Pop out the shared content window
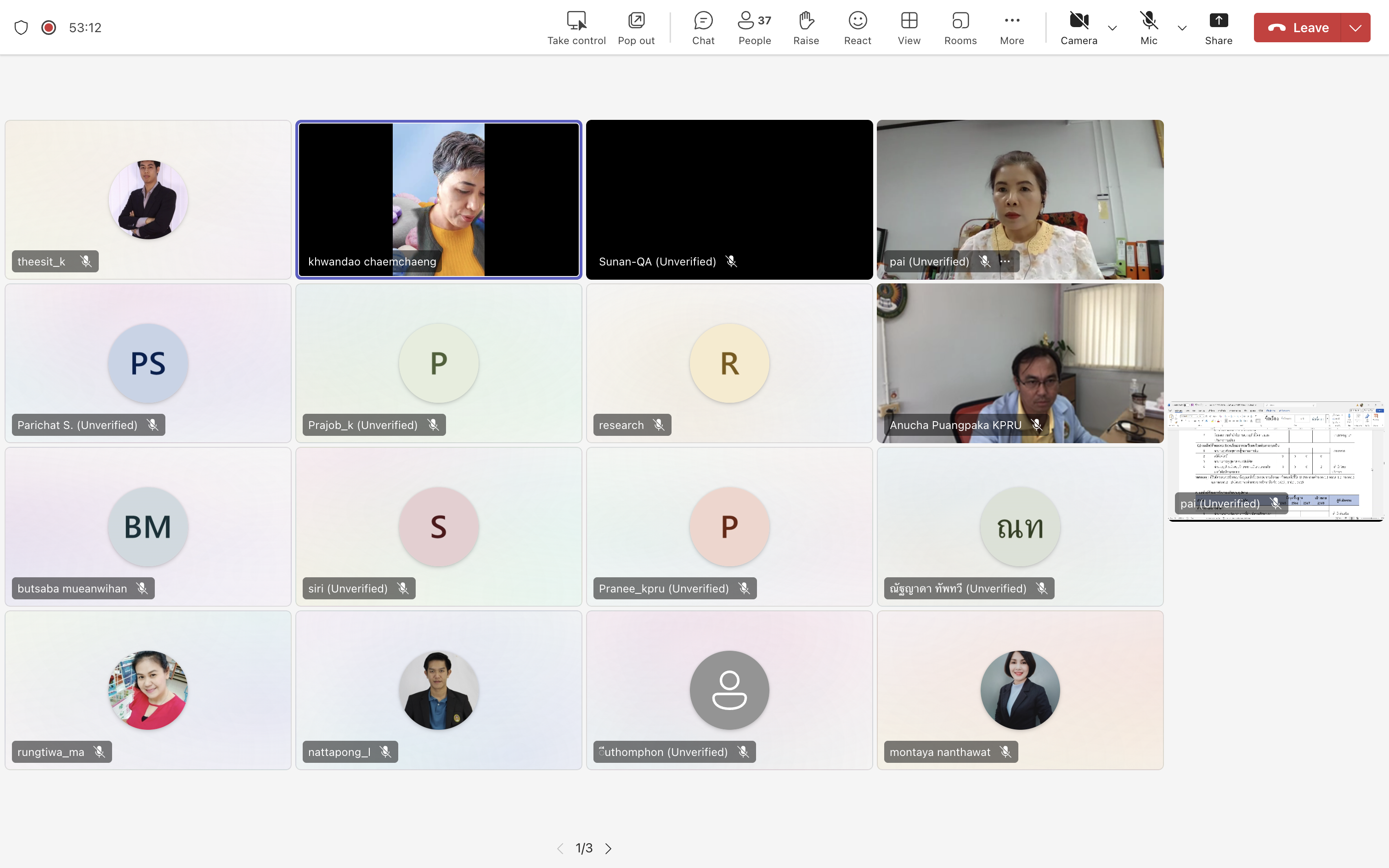The width and height of the screenshot is (1389, 868). (636, 28)
